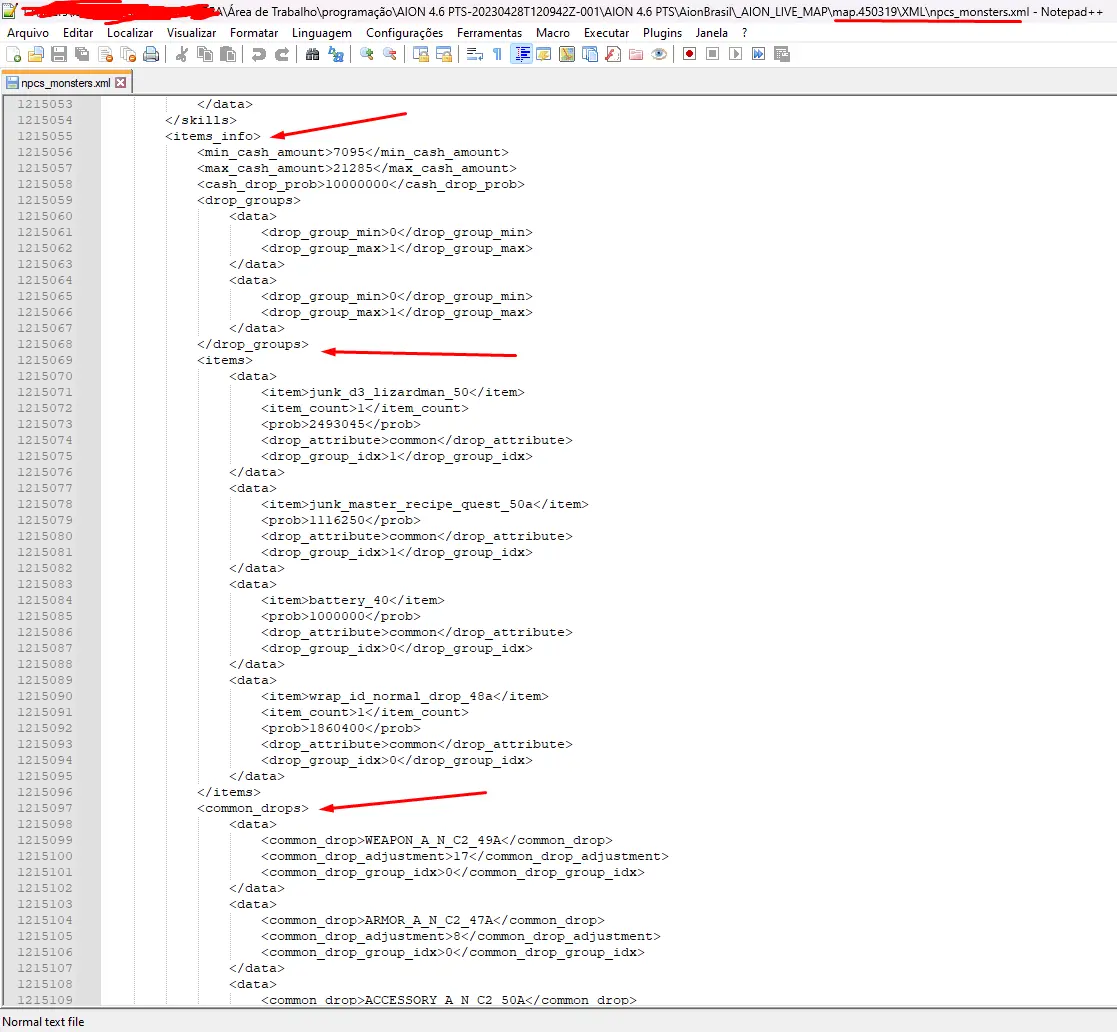Open the Linguagem menu

[321, 33]
